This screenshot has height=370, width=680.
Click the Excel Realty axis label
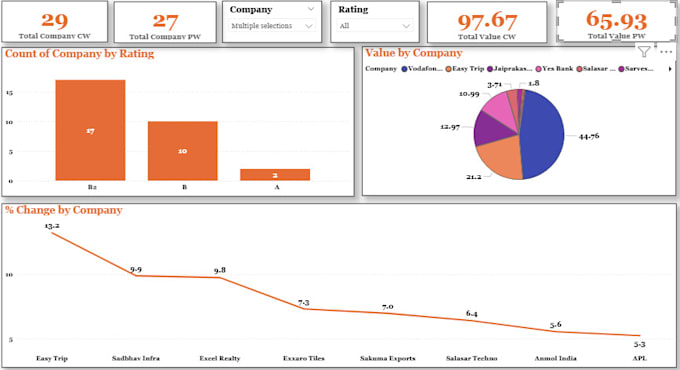(x=220, y=358)
